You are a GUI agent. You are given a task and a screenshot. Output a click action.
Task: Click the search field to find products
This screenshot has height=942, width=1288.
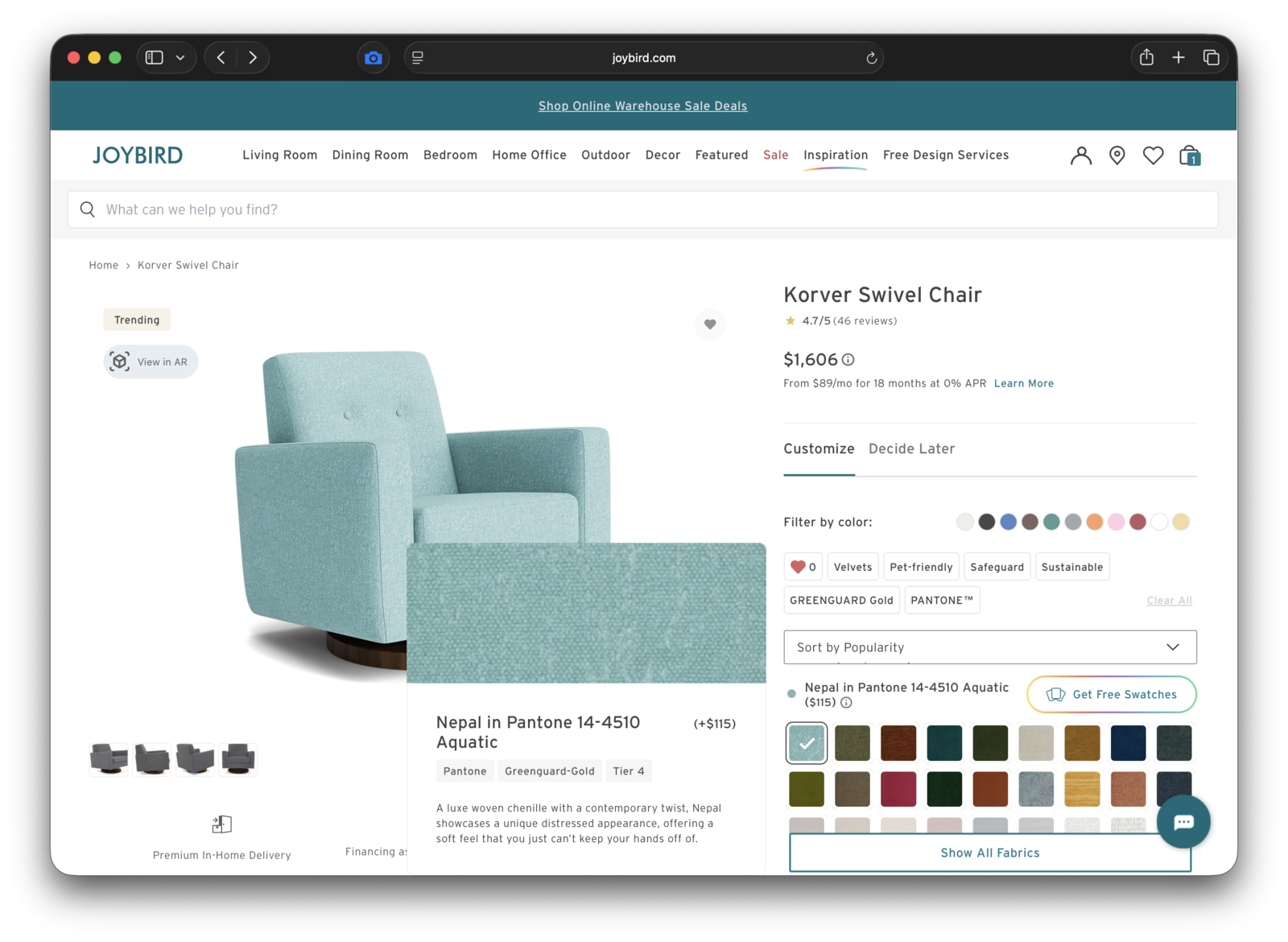point(642,209)
